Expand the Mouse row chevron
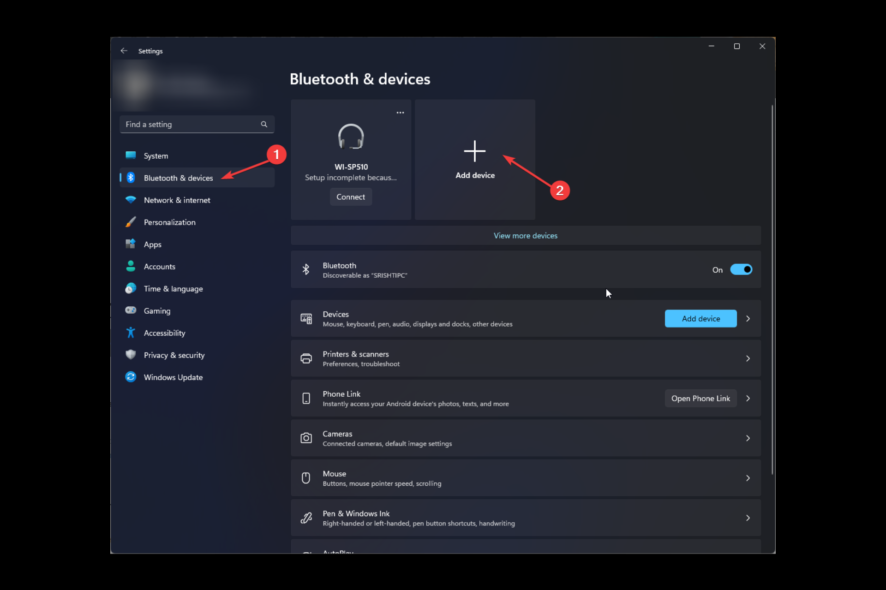886x590 pixels. coord(748,478)
